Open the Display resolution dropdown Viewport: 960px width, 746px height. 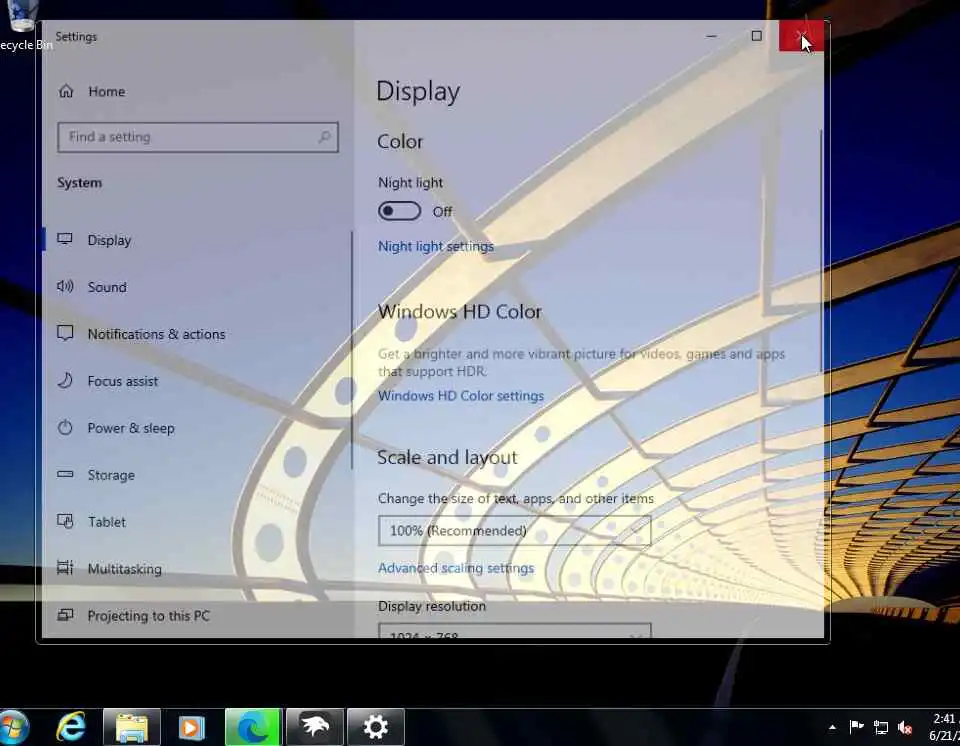514,631
